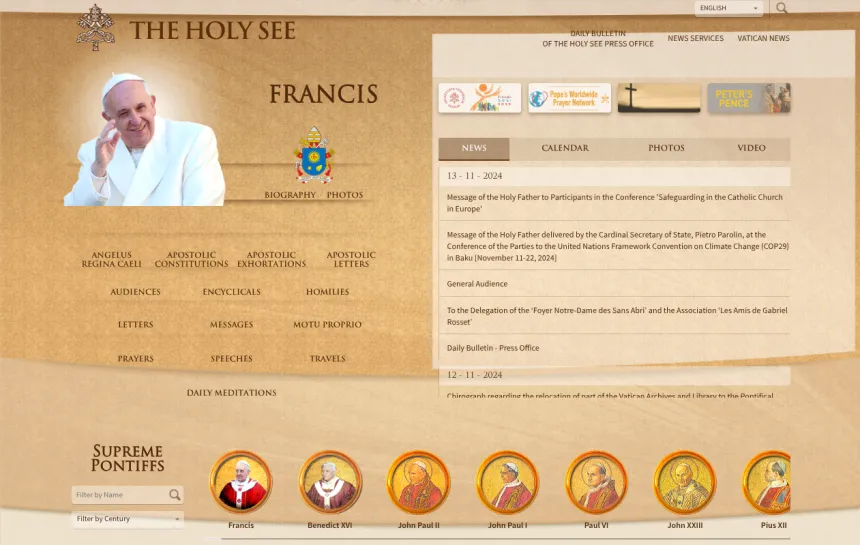Viewport: 860px width, 545px height.
Task: Read the Safeguarding in the Catholic Church message
Action: pos(614,203)
